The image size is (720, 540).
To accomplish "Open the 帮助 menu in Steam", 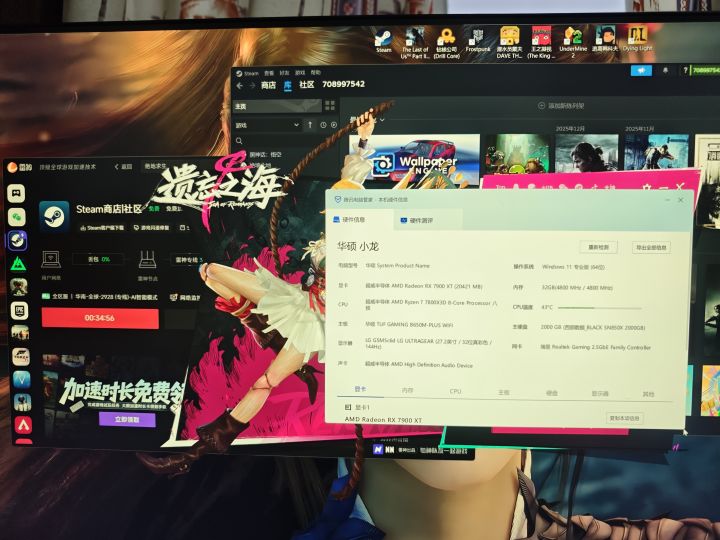I will [x=315, y=72].
